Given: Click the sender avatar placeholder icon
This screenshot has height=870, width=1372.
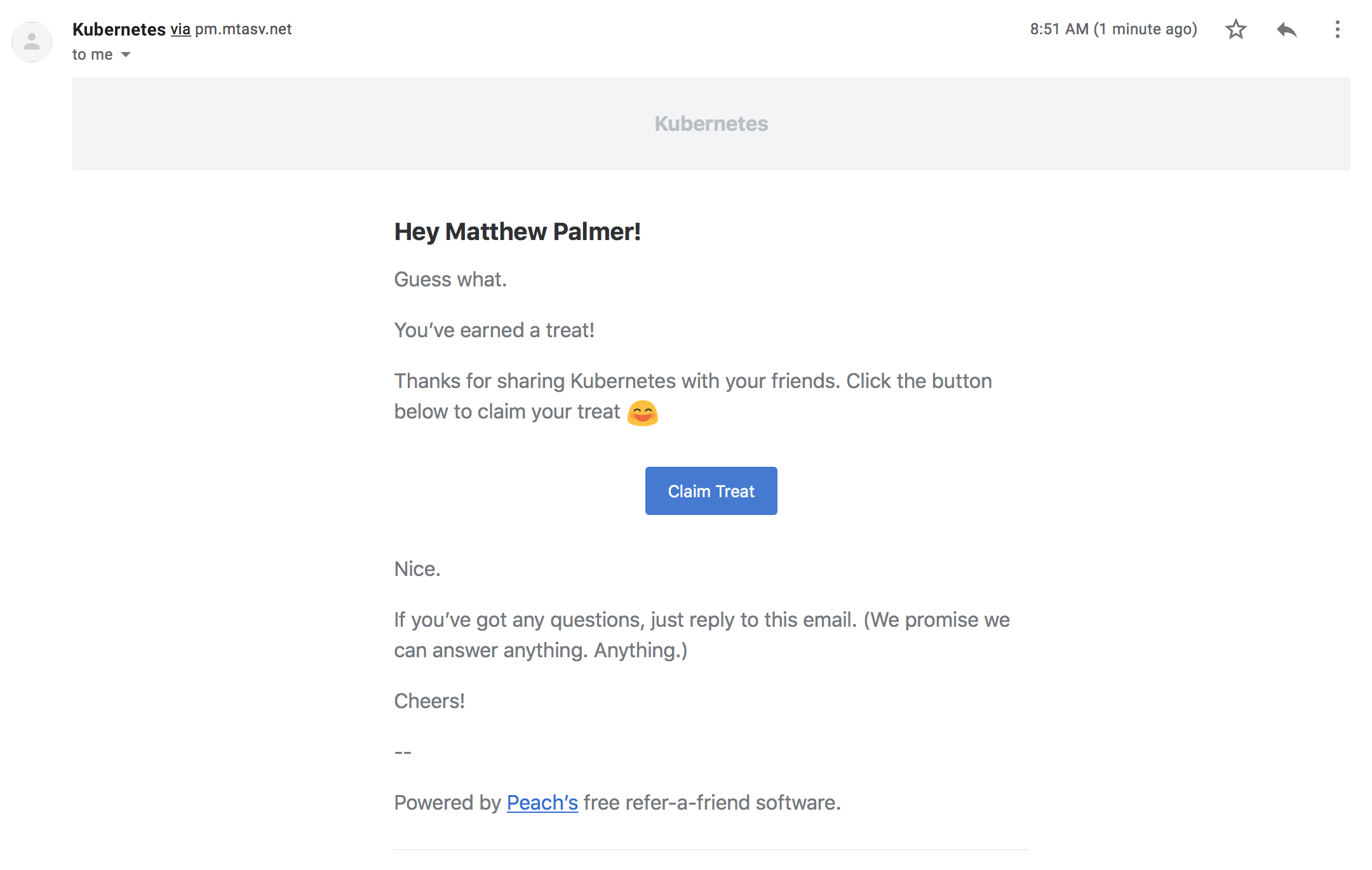Looking at the screenshot, I should pyautogui.click(x=32, y=42).
